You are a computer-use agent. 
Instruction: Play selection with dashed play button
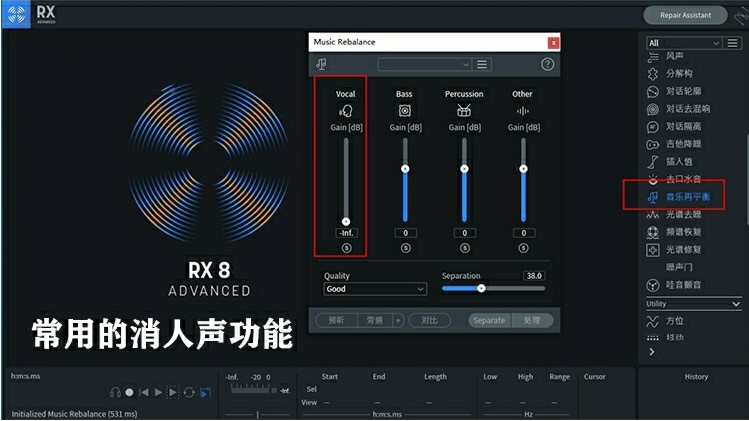pos(173,392)
